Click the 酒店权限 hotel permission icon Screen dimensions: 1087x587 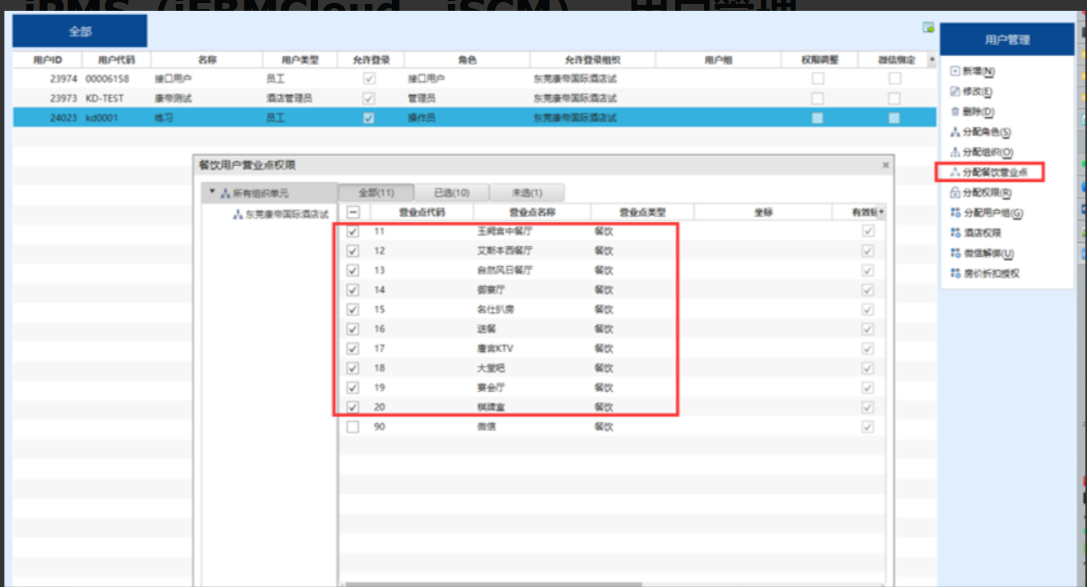pyautogui.click(x=955, y=233)
